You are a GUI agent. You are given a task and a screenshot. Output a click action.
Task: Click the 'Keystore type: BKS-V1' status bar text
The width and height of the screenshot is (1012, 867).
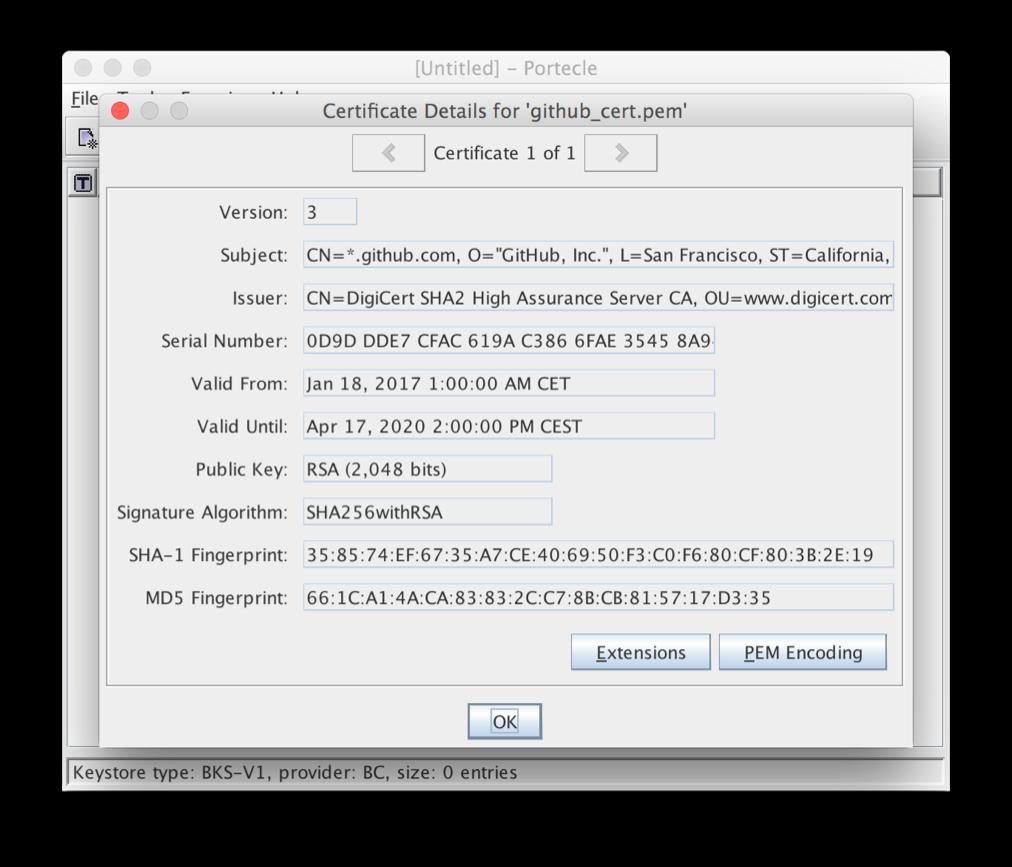tap(295, 773)
